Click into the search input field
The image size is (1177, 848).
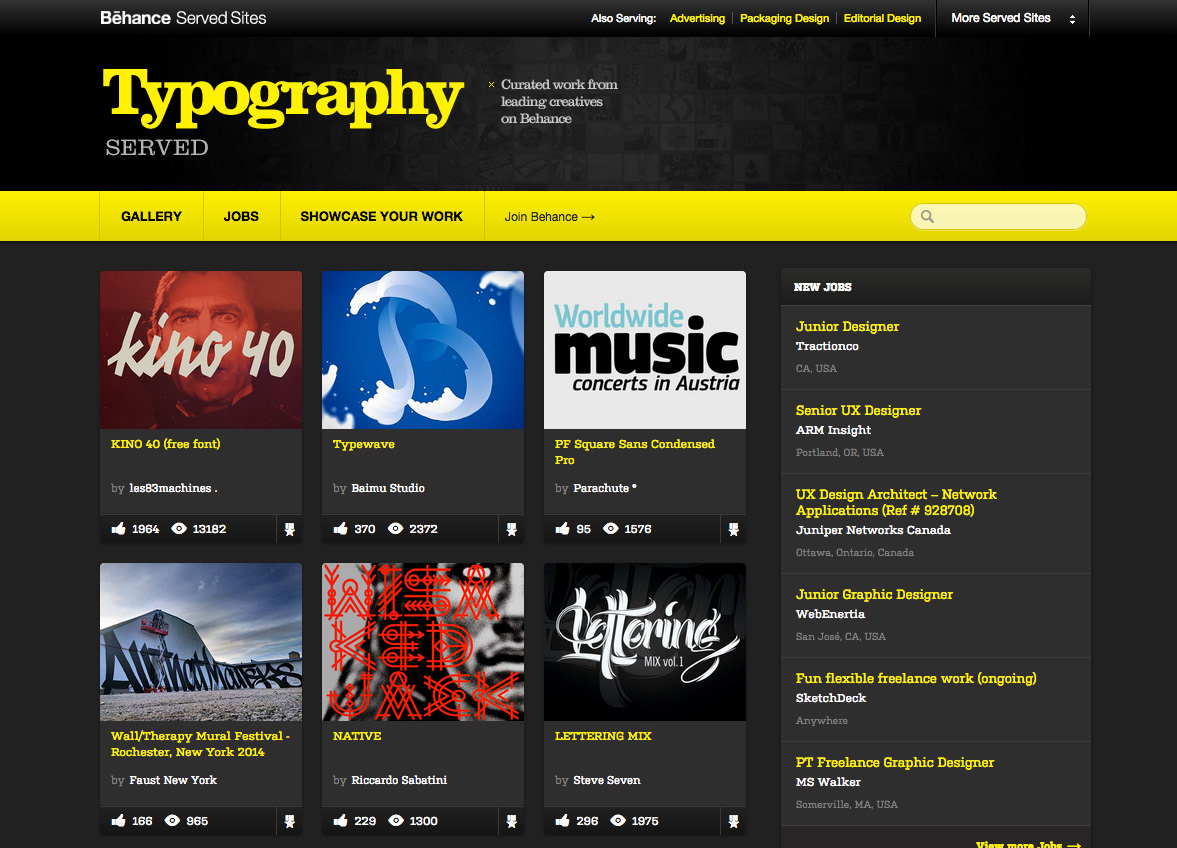point(998,217)
